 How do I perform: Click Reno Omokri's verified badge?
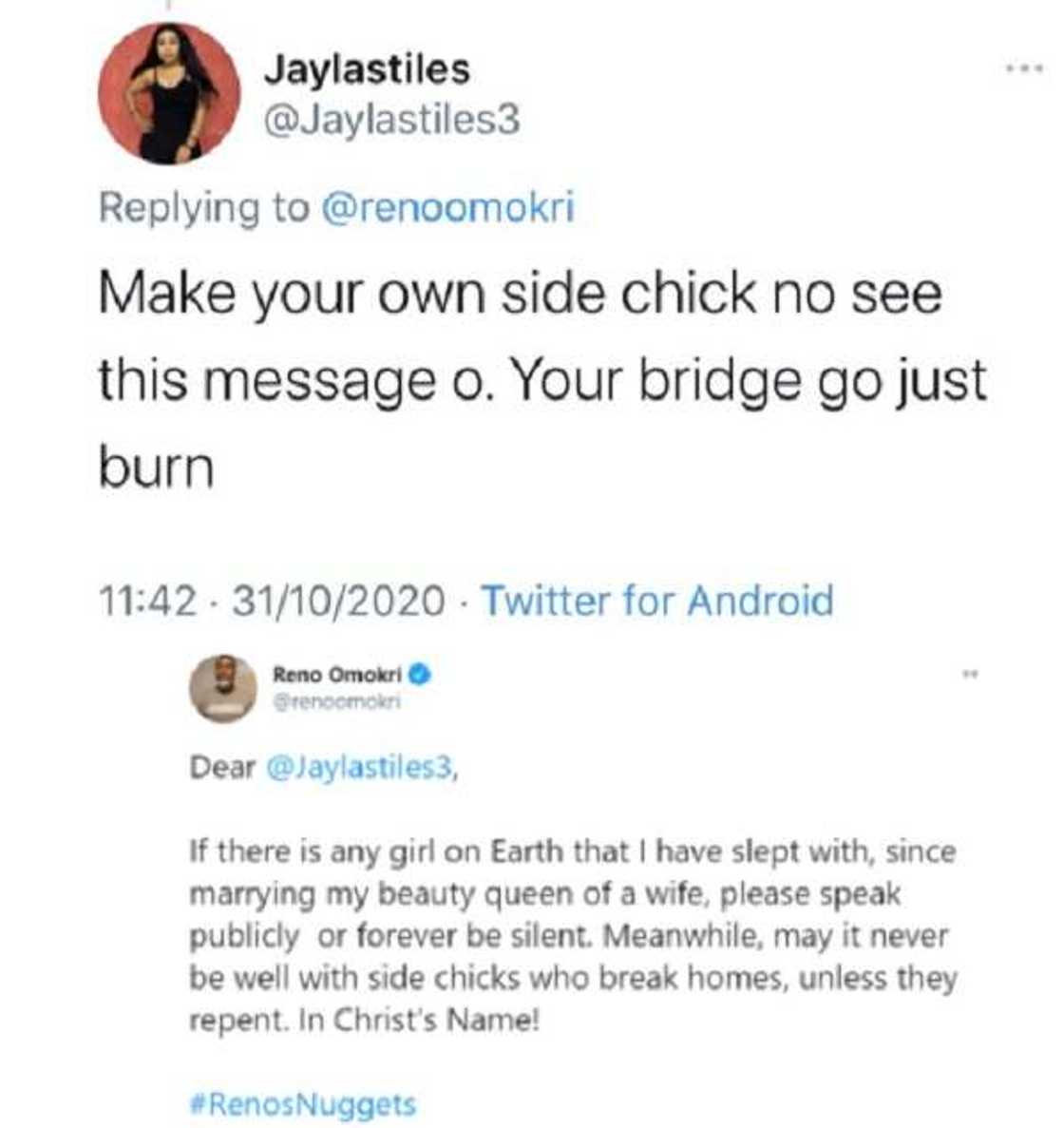[x=419, y=672]
